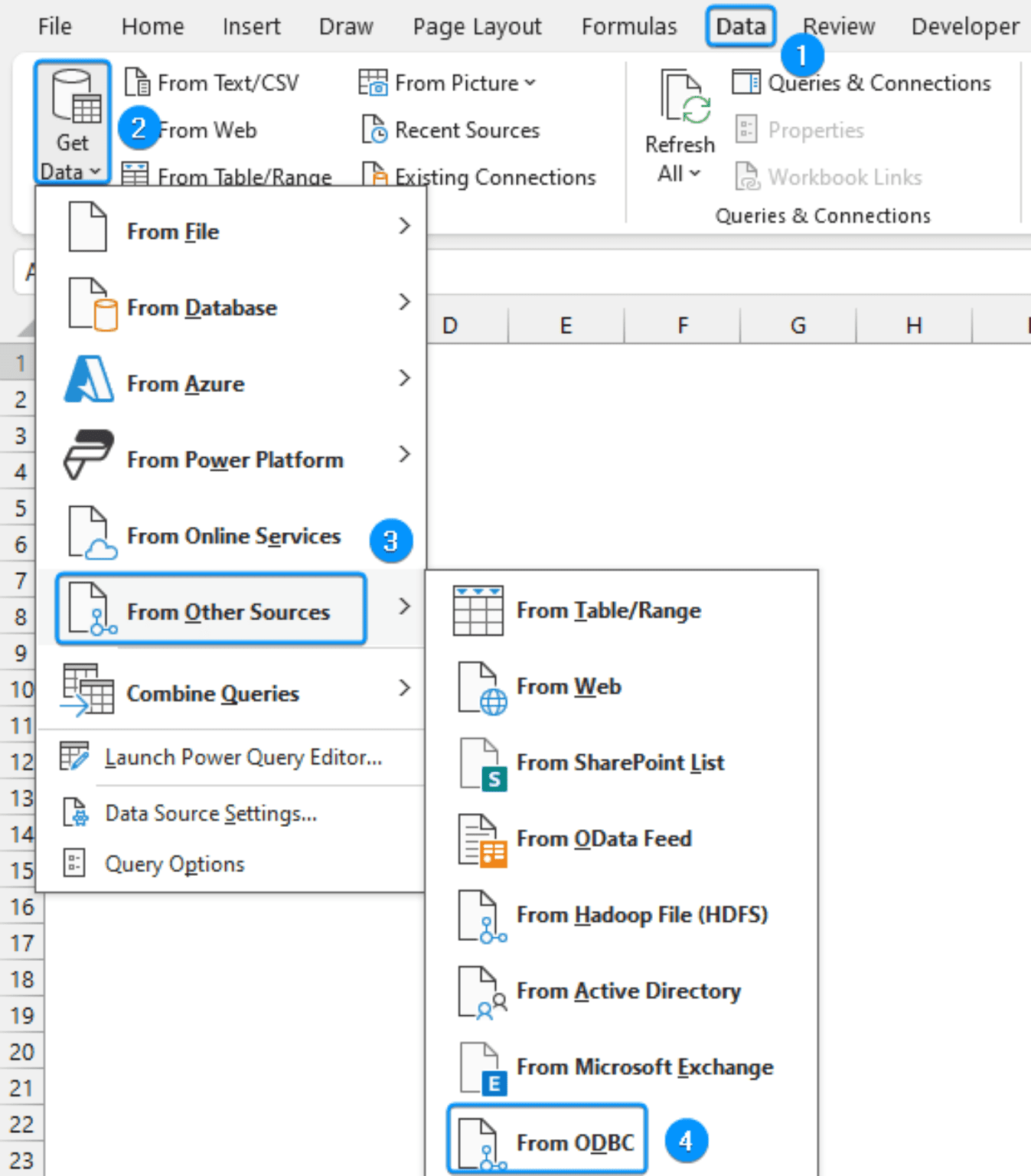Expand Combine Queries options
Screen dimensions: 1031x1176
coord(213,694)
